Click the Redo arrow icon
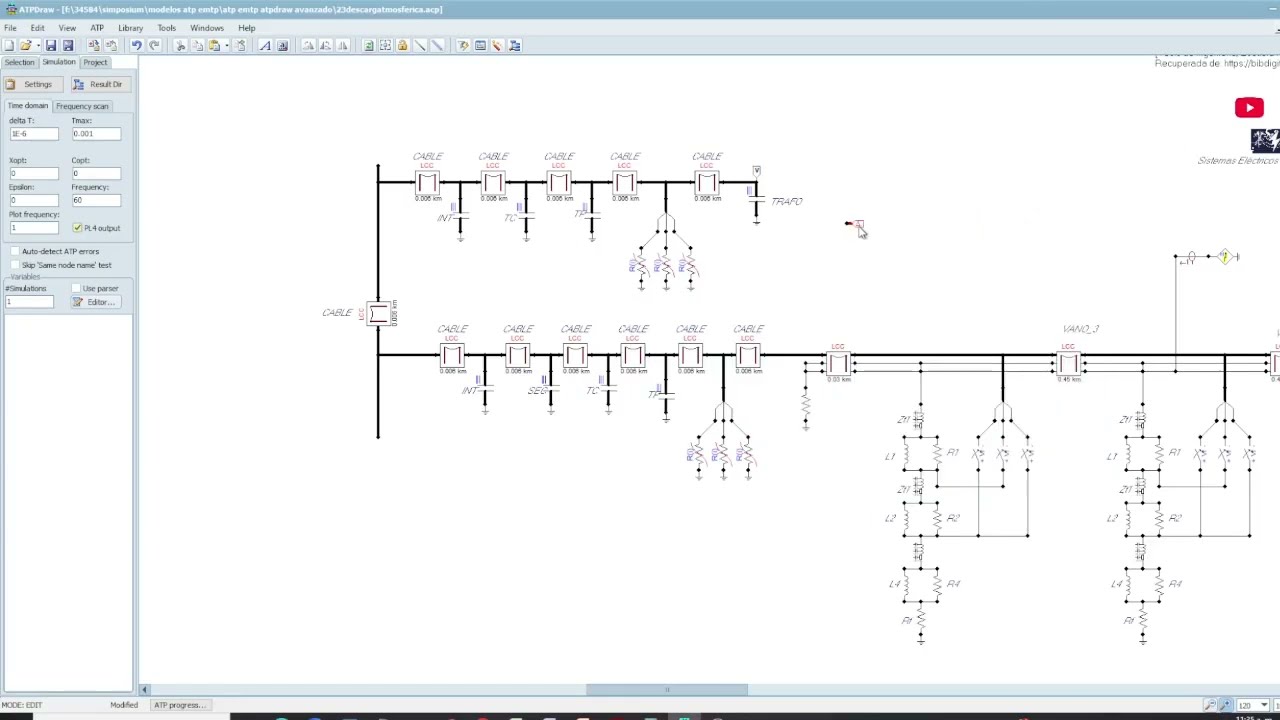Viewport: 1280px width, 720px height. point(154,45)
